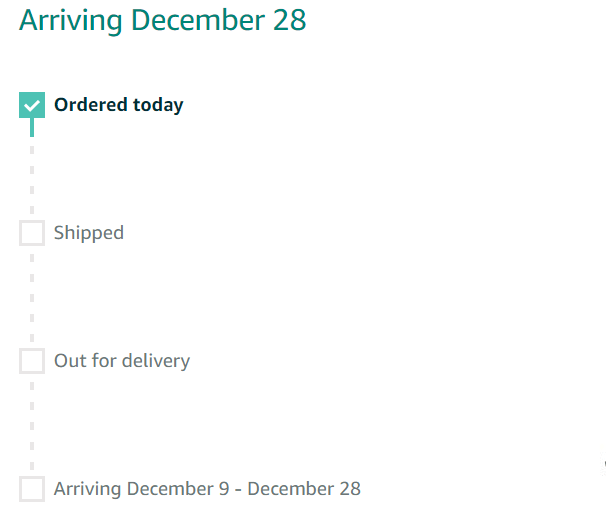Image resolution: width=606 pixels, height=519 pixels.
Task: Click the solid teal progress segment
Action: point(32,127)
